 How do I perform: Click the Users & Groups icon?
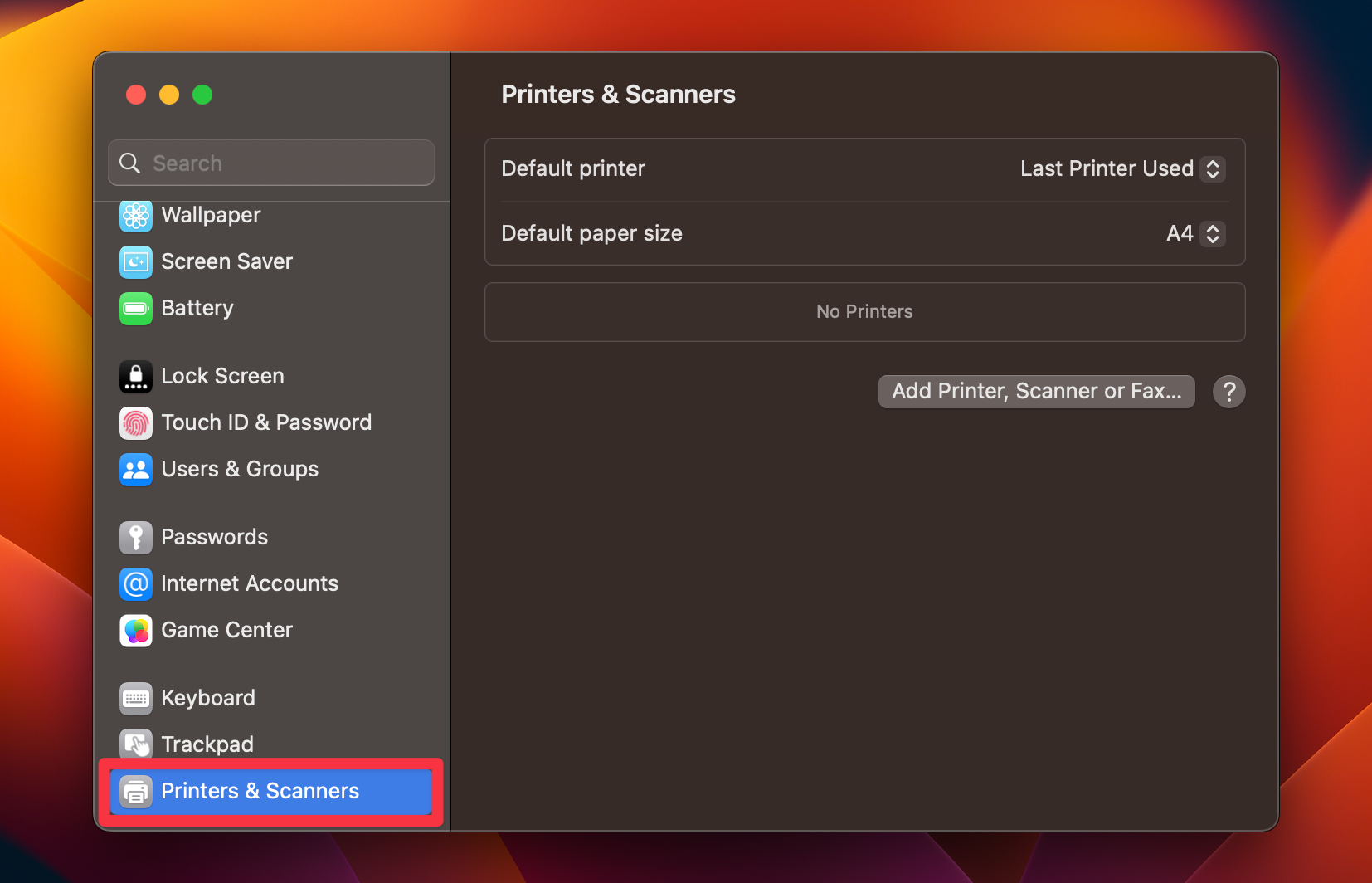[135, 469]
